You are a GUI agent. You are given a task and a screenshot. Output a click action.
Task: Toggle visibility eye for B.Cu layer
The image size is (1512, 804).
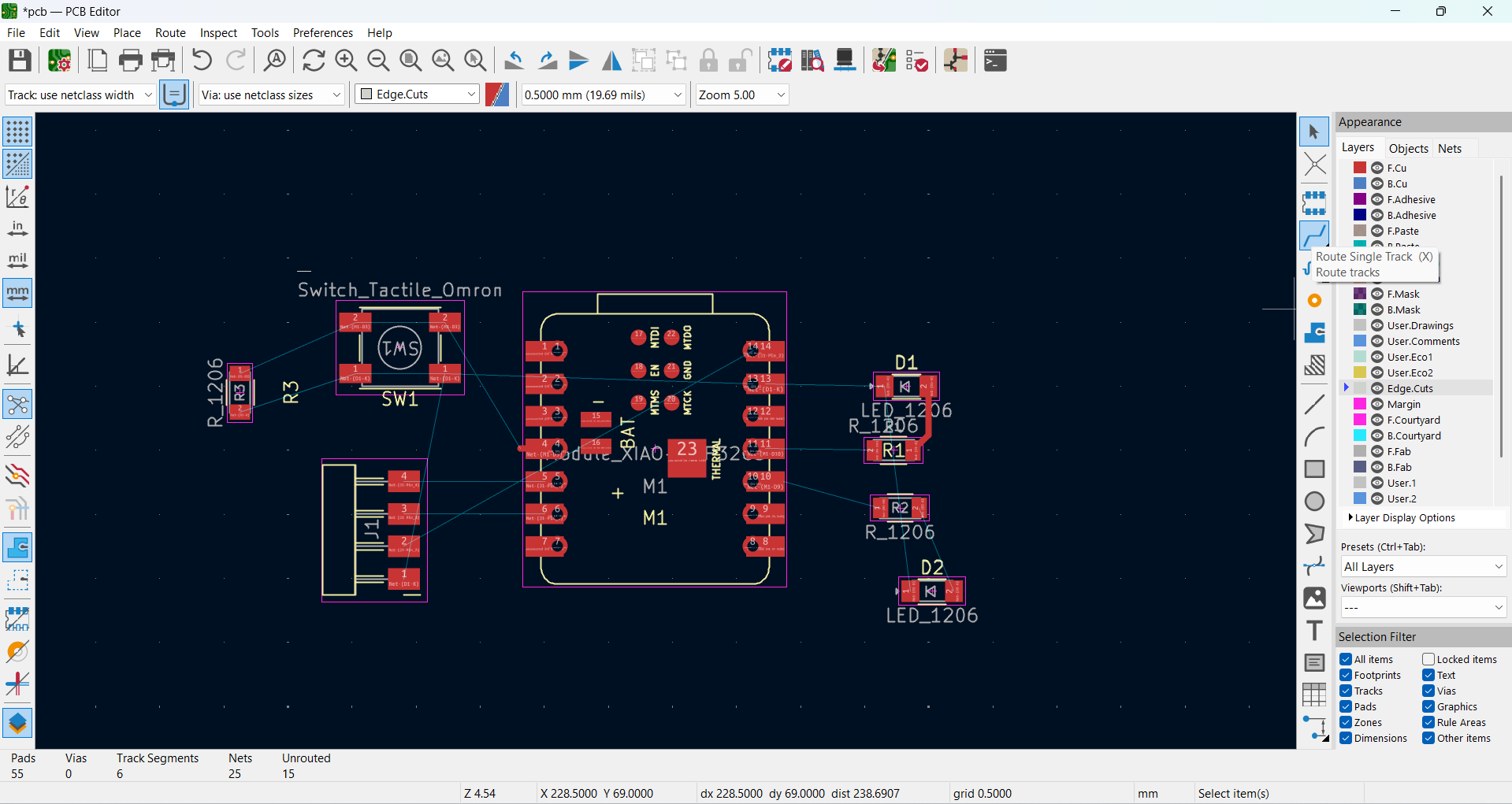[1377, 183]
